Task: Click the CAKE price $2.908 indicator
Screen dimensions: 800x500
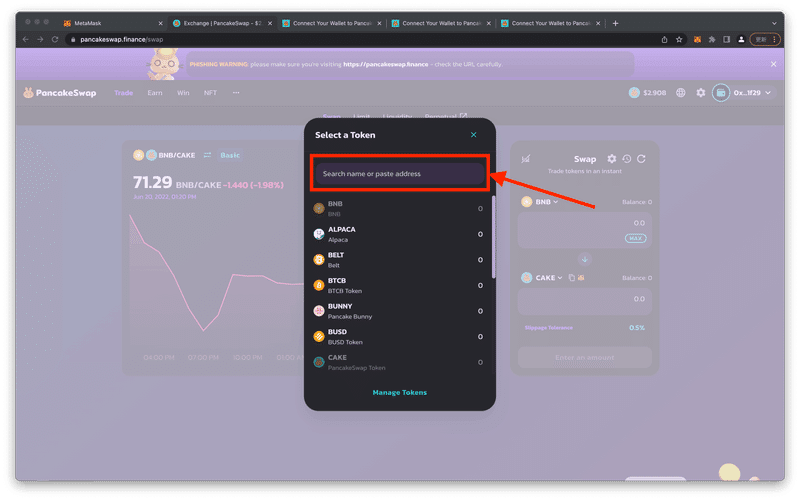Action: pyautogui.click(x=647, y=92)
